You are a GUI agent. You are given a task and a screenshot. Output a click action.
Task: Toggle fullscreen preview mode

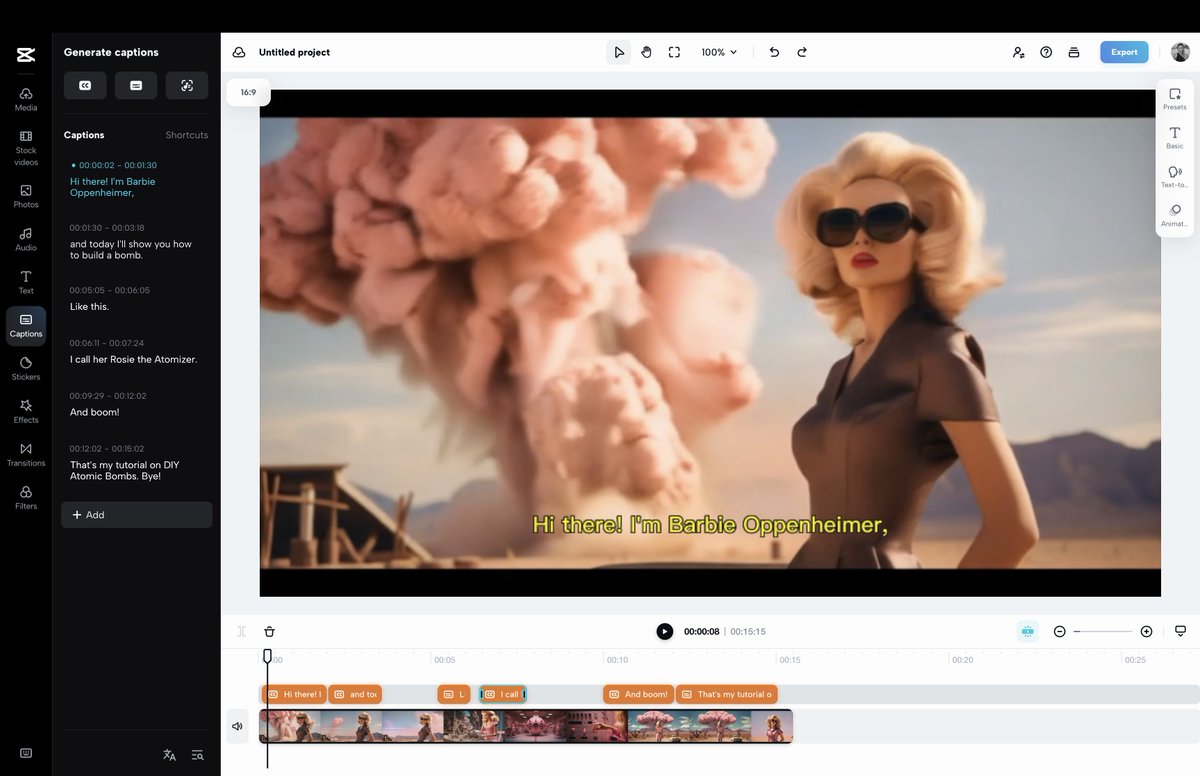[674, 52]
